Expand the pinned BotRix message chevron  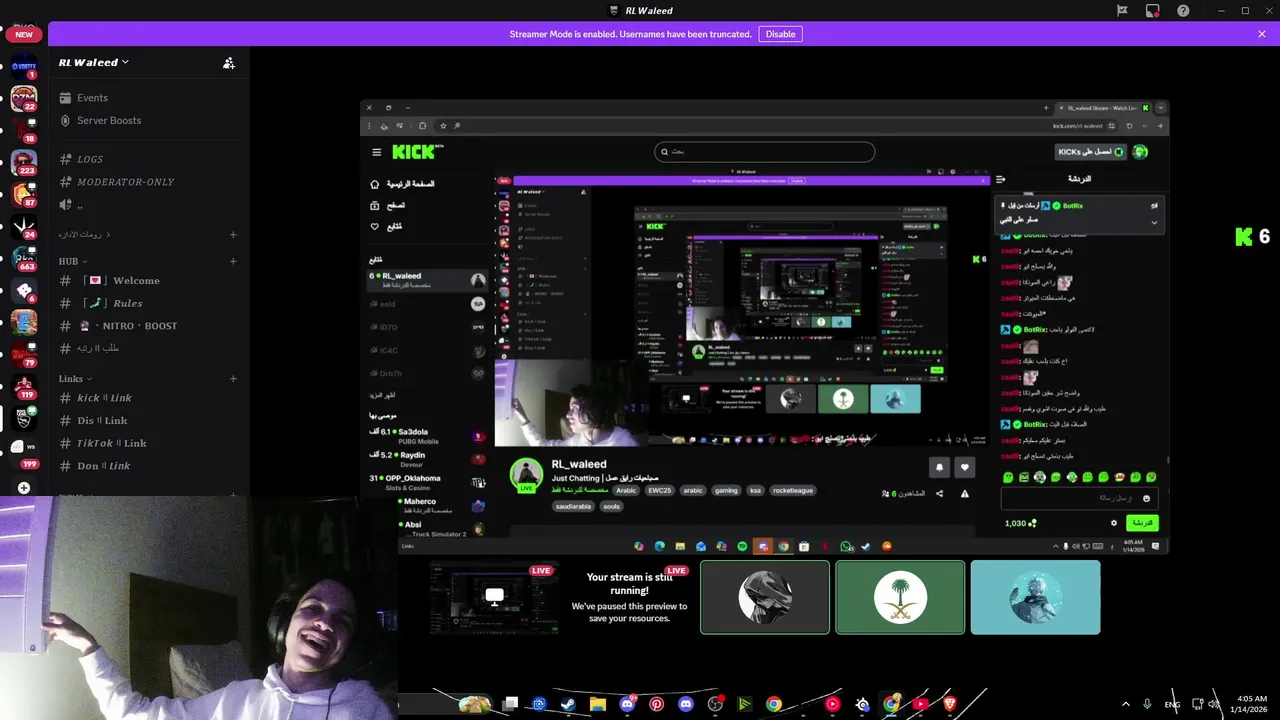(x=1154, y=222)
